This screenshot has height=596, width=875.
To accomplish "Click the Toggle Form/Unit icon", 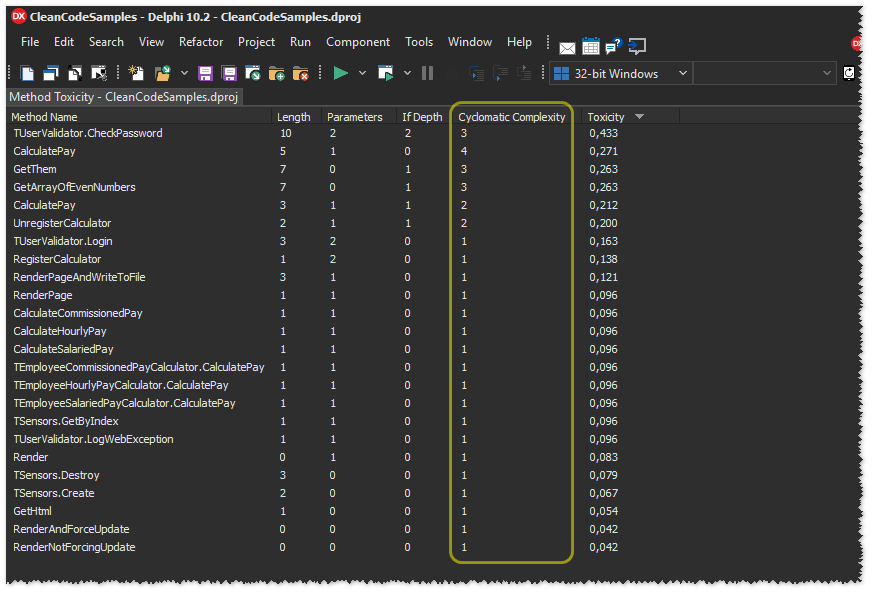I will pyautogui.click(x=99, y=73).
